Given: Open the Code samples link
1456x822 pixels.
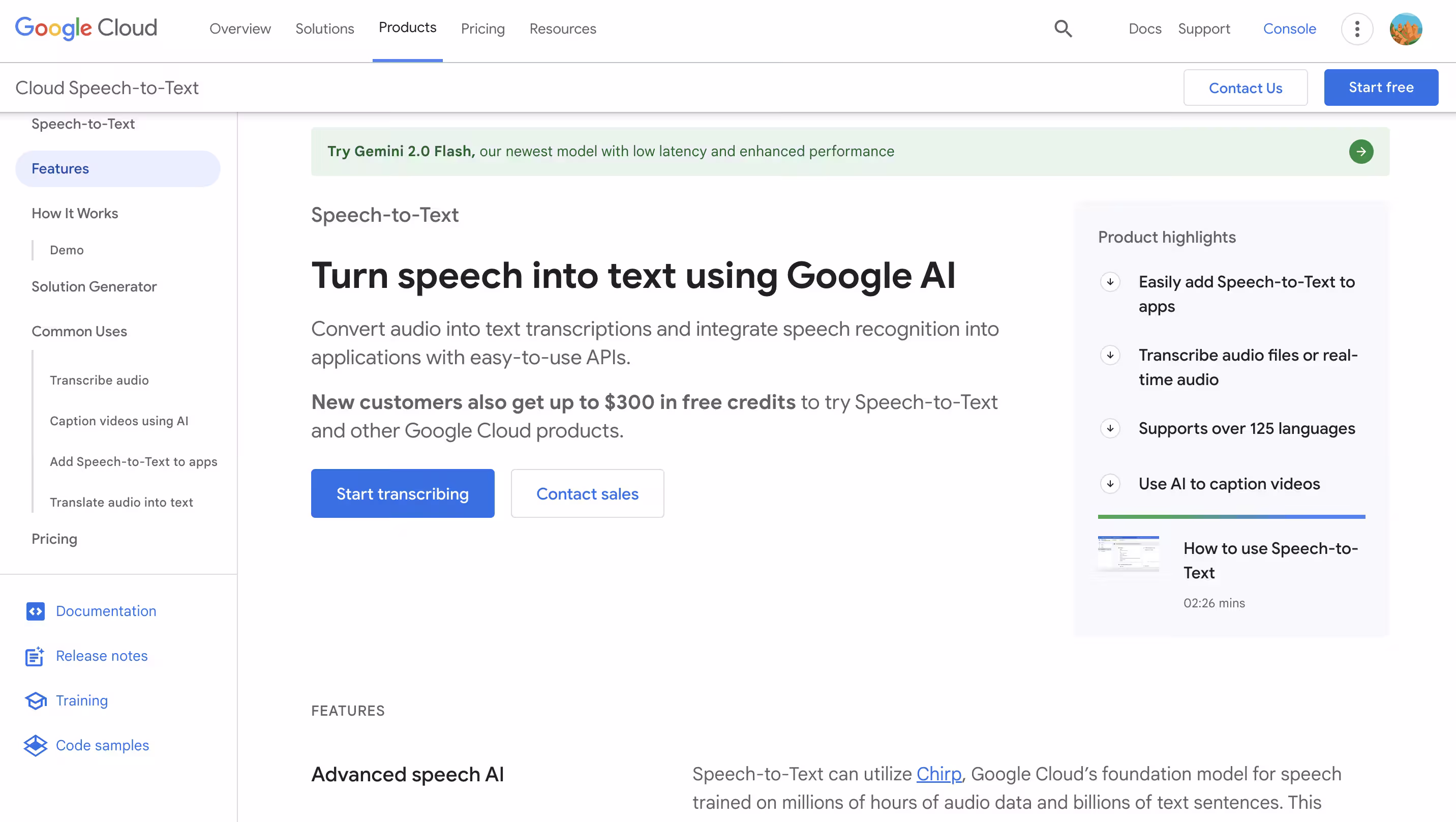Looking at the screenshot, I should [x=102, y=745].
